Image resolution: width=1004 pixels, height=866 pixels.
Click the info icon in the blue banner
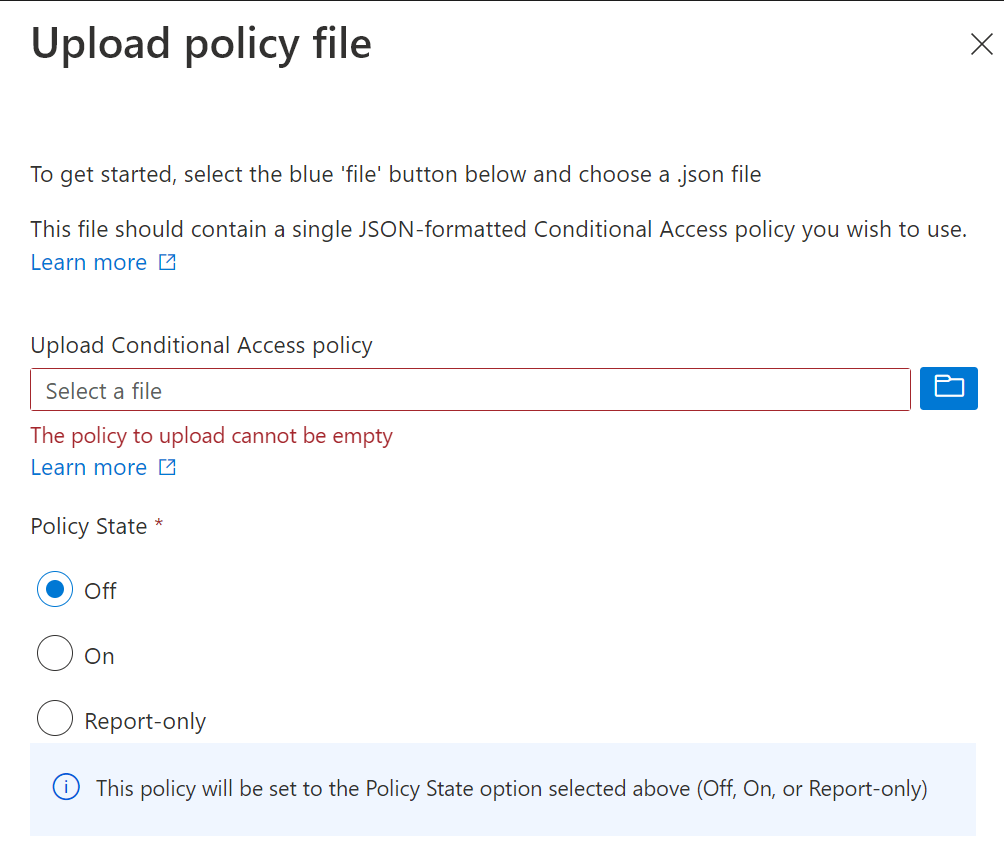click(x=66, y=788)
